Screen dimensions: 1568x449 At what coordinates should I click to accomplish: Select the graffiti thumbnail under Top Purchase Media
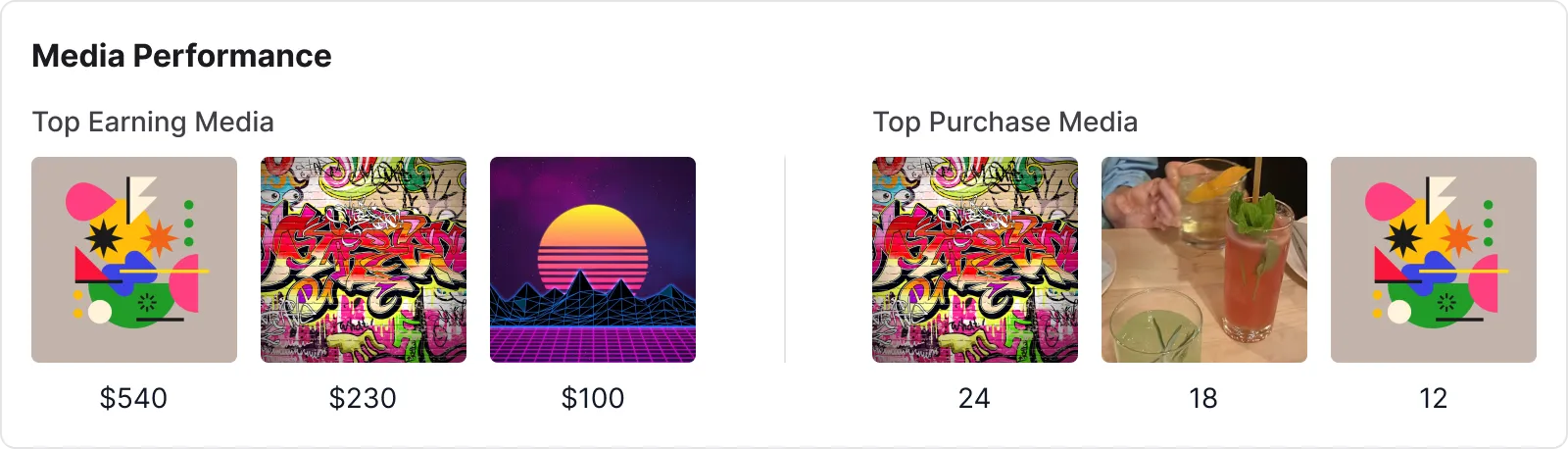[x=975, y=260]
